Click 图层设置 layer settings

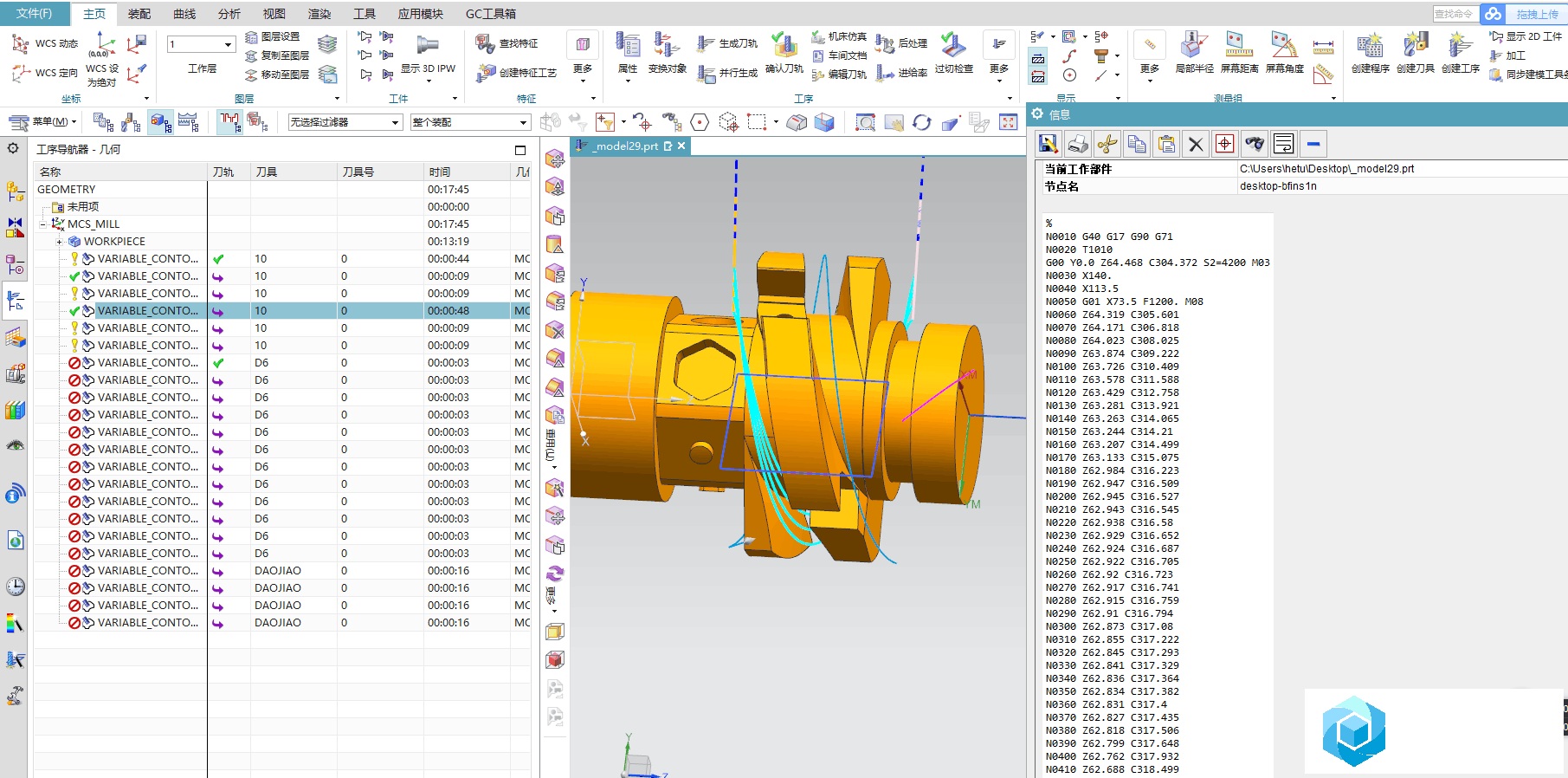(x=272, y=36)
